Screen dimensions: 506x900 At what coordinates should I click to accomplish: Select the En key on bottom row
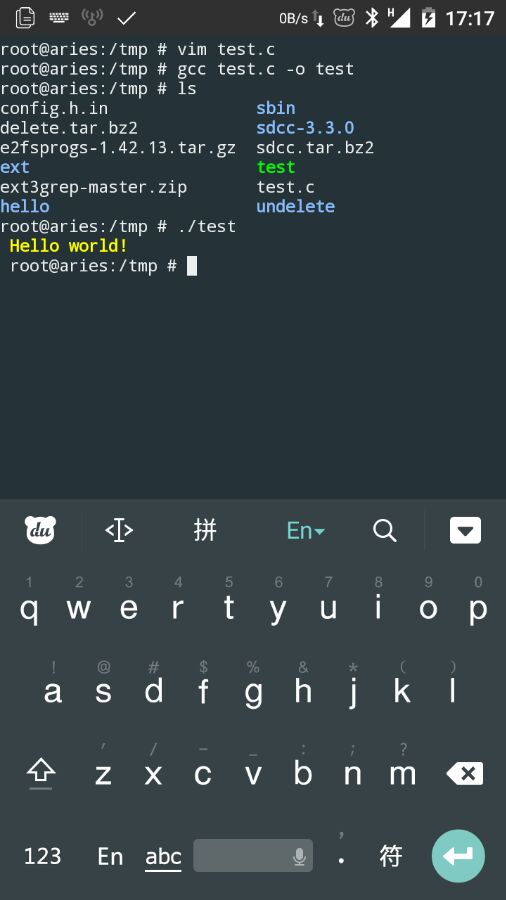click(110, 856)
